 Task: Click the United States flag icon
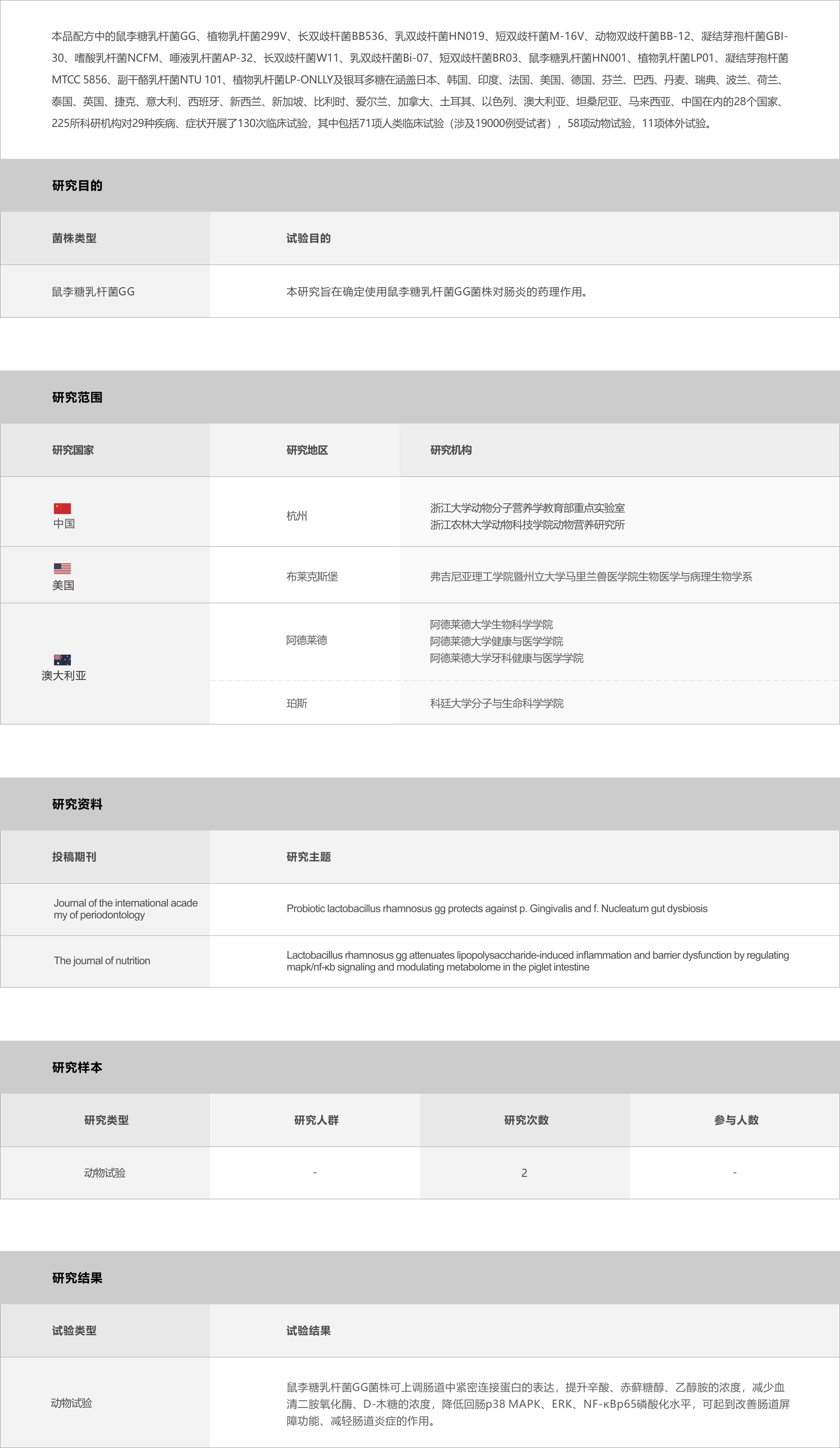pos(62,568)
